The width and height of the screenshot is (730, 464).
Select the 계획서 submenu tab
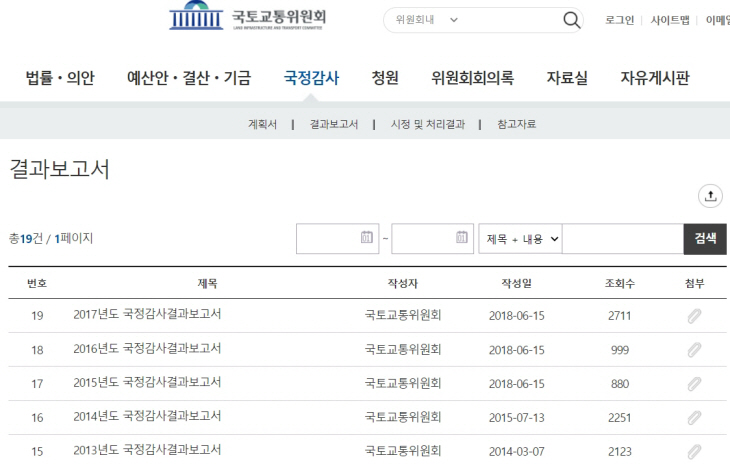pyautogui.click(x=262, y=124)
